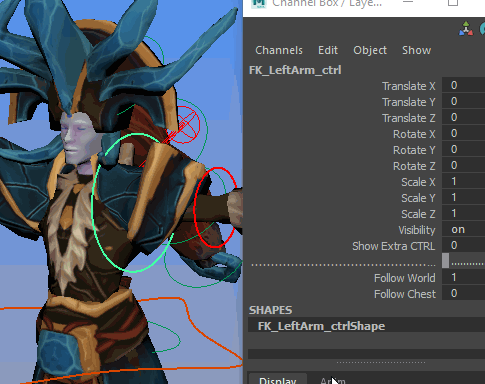Select the Translate X channel label

click(x=408, y=86)
